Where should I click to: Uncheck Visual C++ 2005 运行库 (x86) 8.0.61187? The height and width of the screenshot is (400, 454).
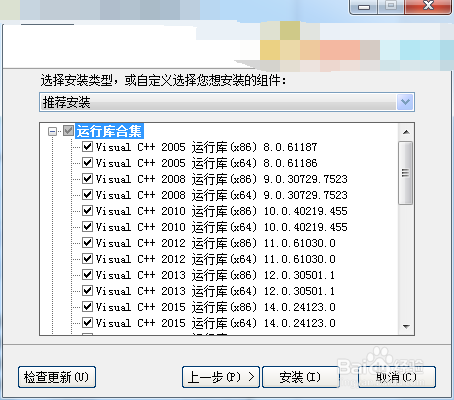87,147
